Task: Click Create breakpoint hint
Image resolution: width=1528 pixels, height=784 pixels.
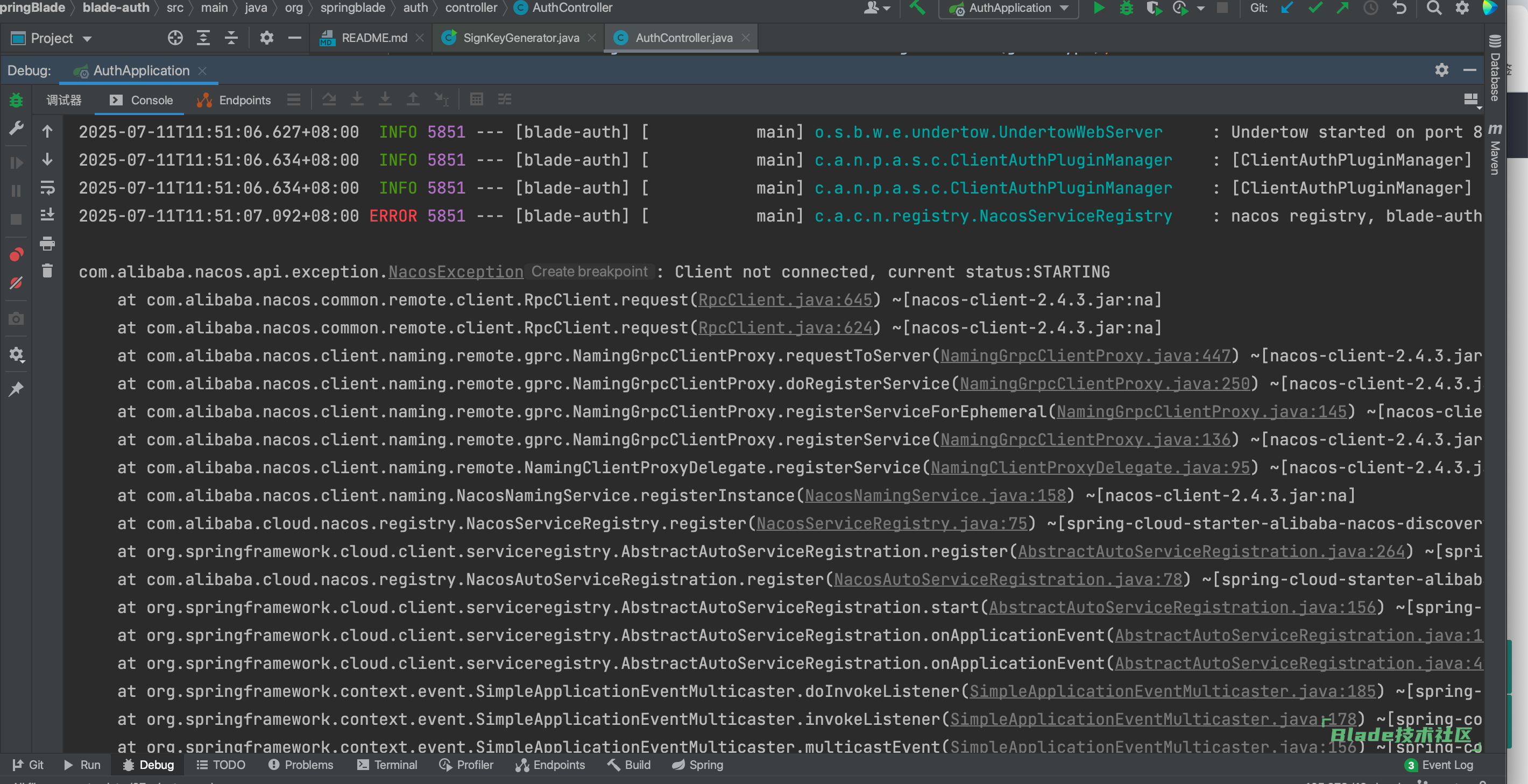Action: [x=589, y=272]
